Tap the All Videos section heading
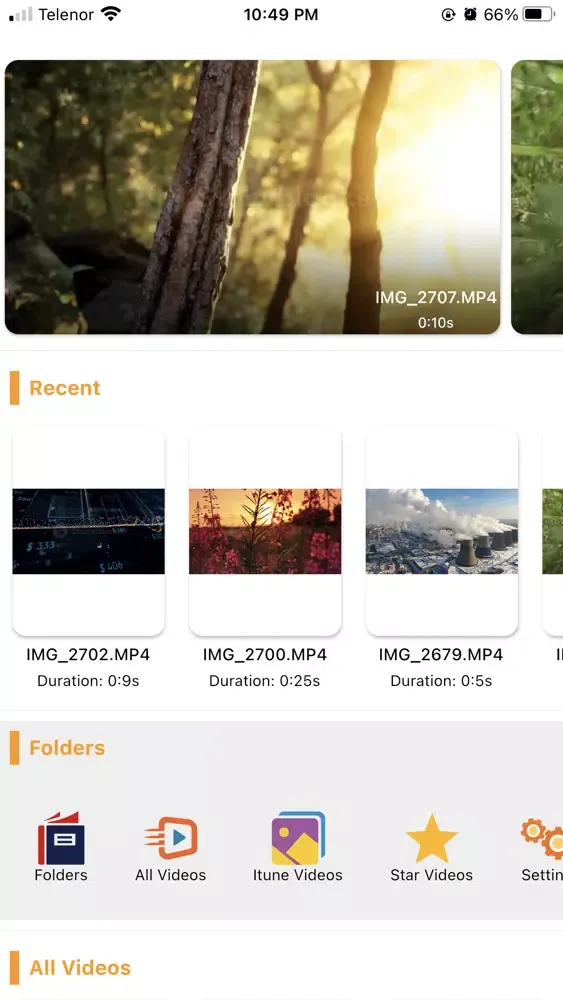This screenshot has width=563, height=1000. 80,967
